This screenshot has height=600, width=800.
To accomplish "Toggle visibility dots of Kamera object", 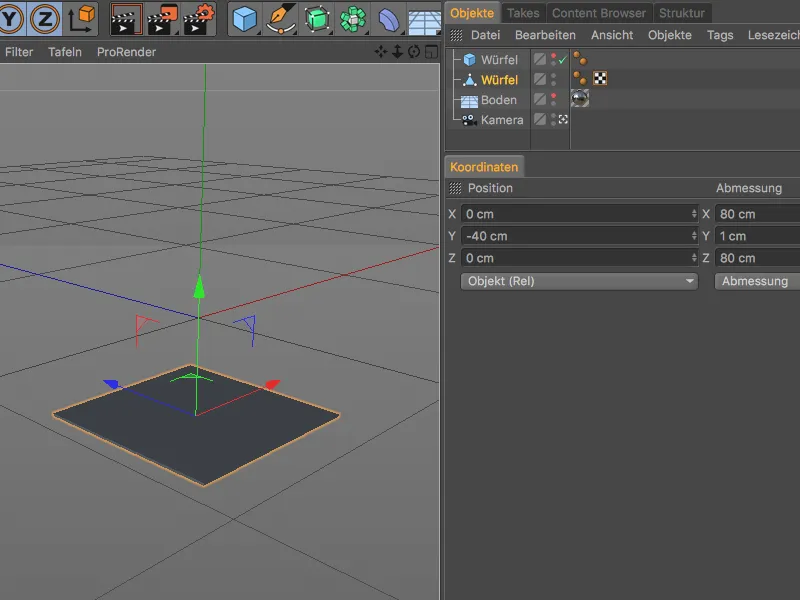I will tap(554, 119).
